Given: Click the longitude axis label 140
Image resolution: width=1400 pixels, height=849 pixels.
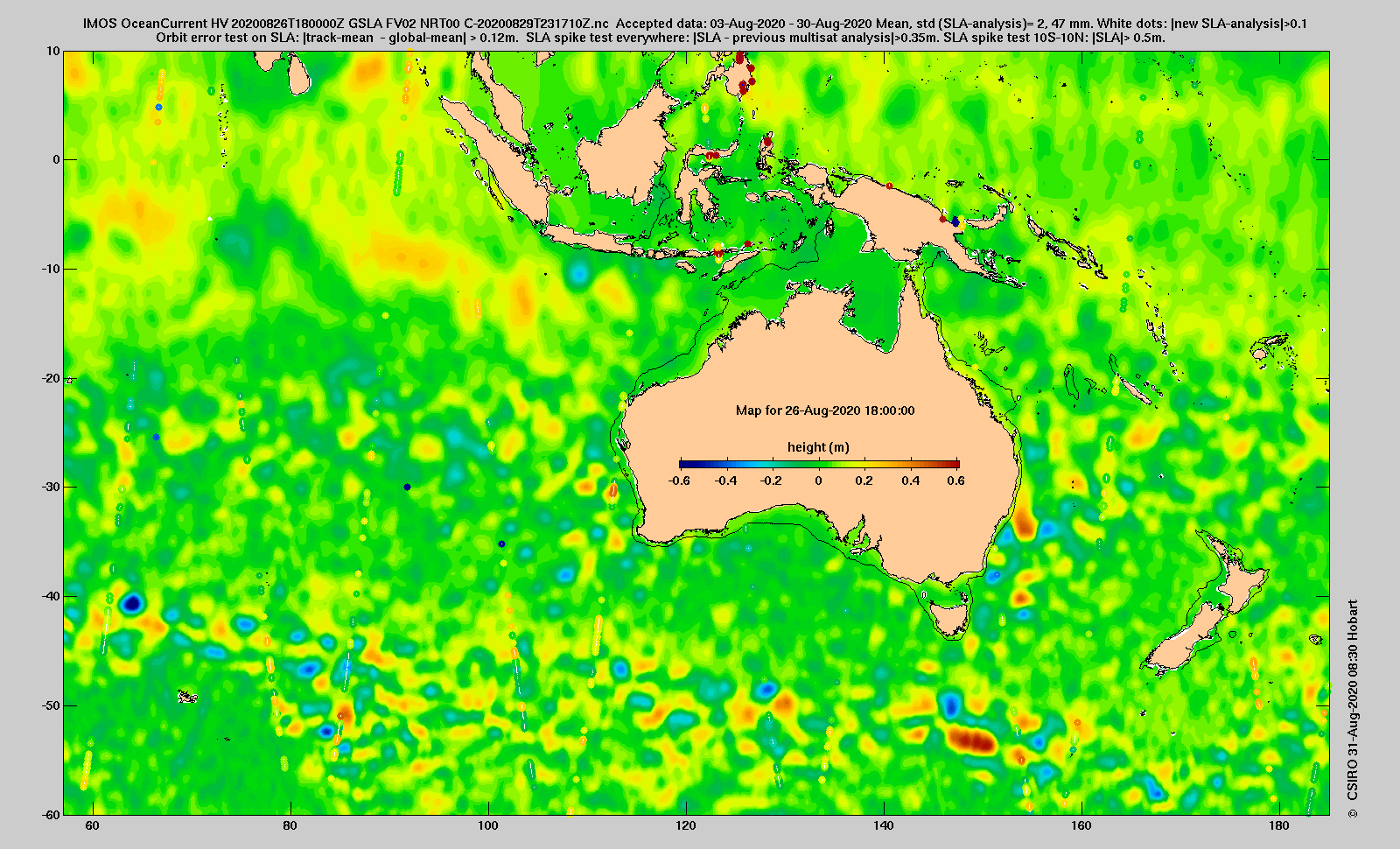Looking at the screenshot, I should tap(884, 825).
